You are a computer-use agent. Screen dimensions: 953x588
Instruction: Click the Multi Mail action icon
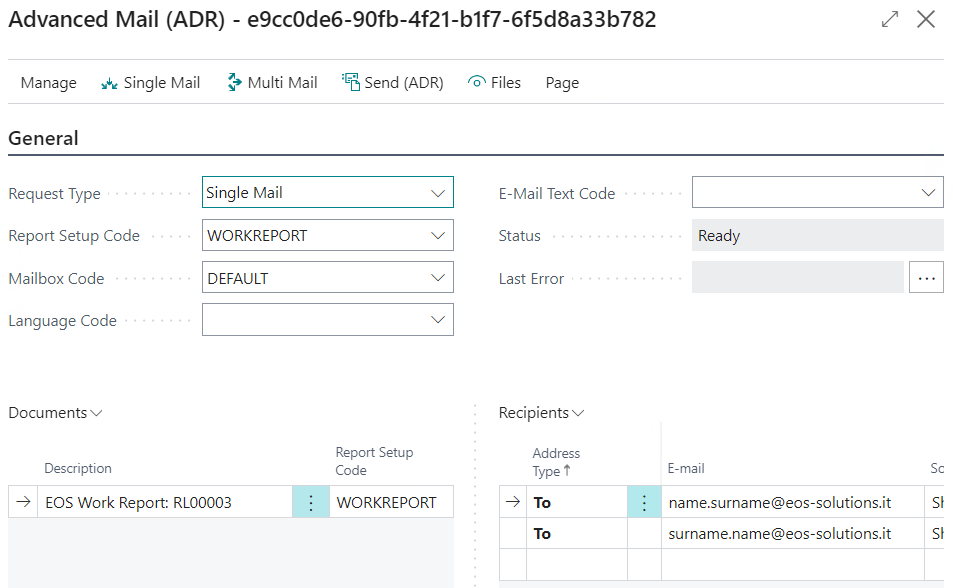click(234, 82)
